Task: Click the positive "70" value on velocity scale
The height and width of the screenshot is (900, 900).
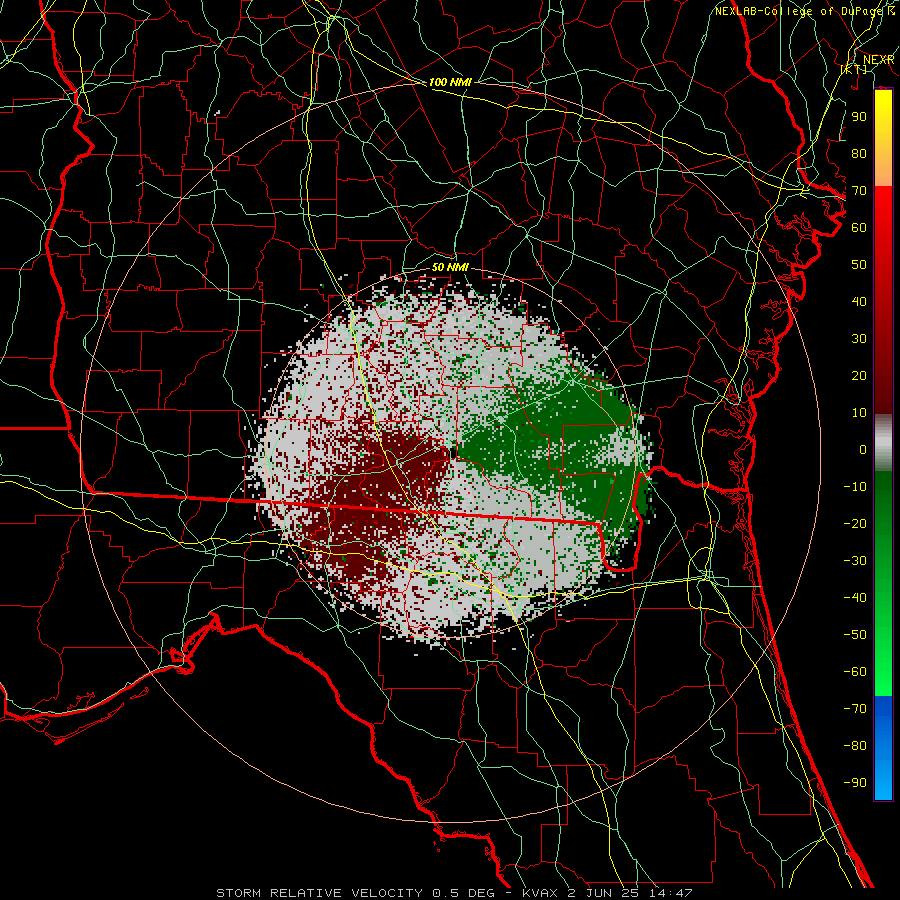Action: pos(859,191)
